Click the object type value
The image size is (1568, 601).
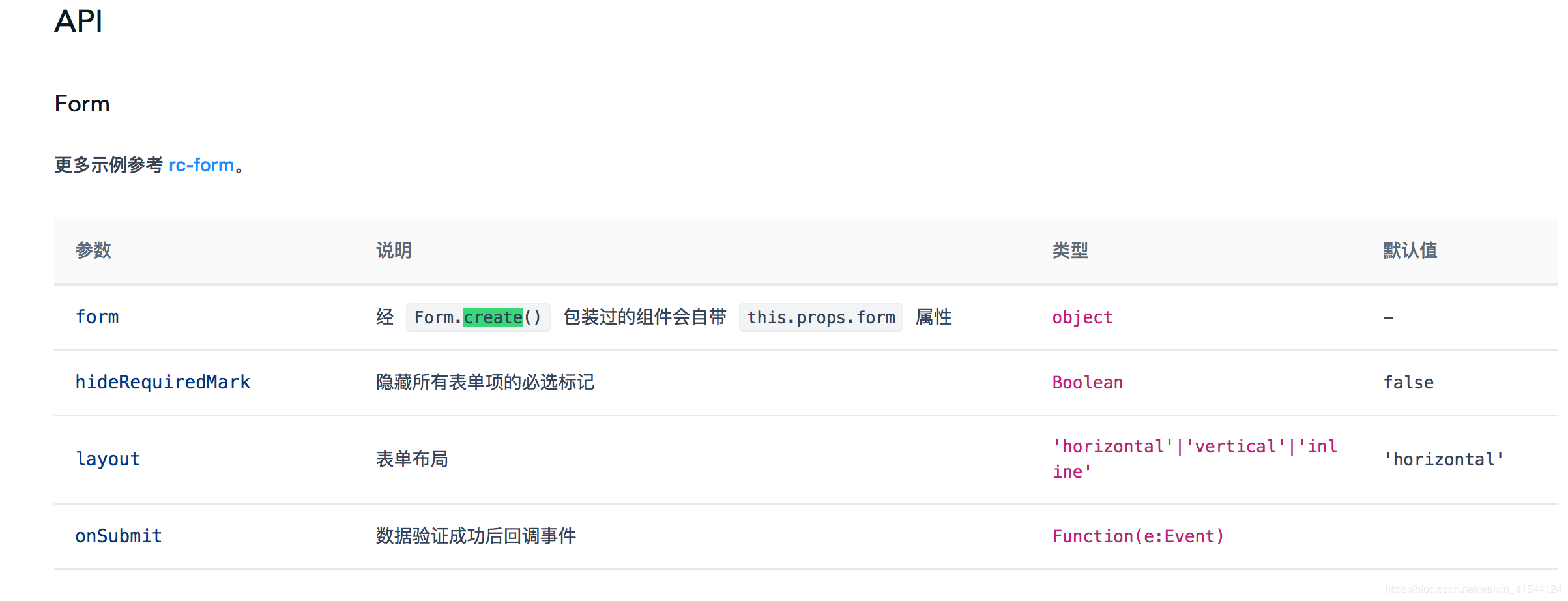coord(1082,317)
